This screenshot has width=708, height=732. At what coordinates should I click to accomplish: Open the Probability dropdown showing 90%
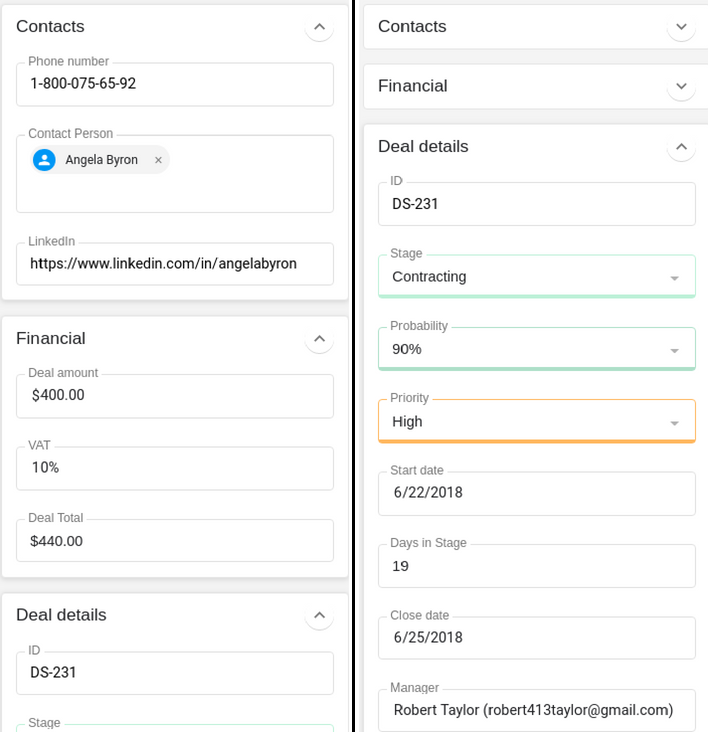tap(537, 349)
